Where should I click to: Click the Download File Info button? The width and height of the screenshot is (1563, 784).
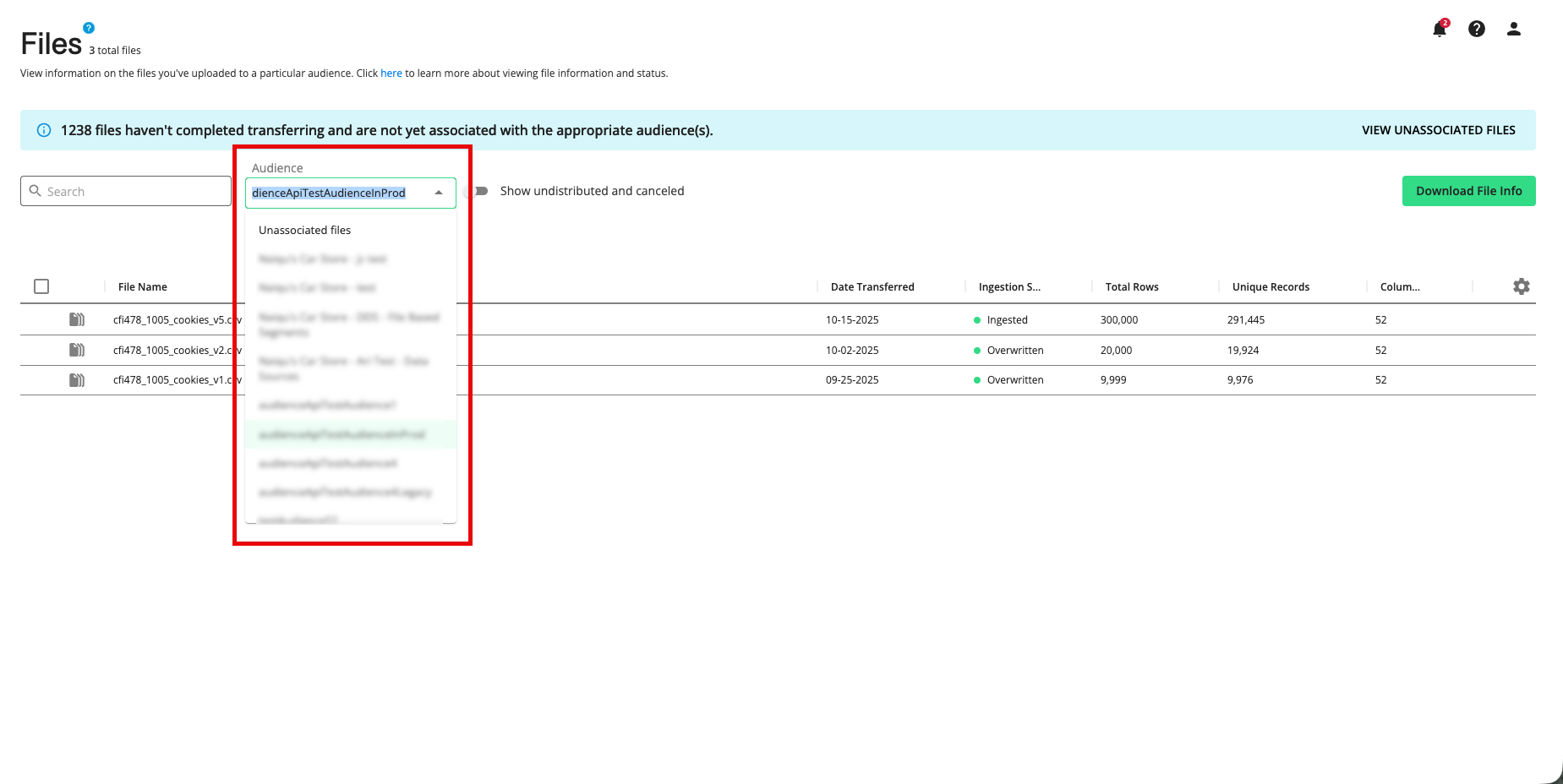click(x=1469, y=191)
